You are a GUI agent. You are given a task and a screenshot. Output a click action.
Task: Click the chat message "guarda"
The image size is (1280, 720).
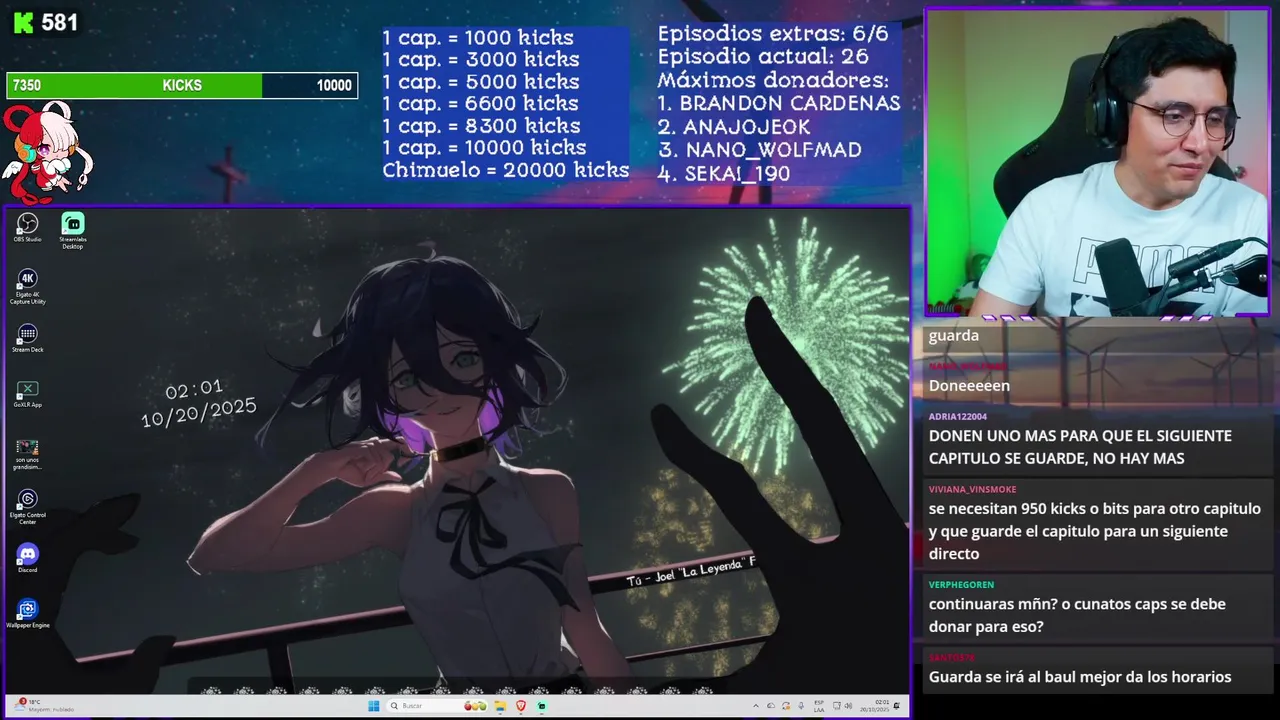point(954,335)
